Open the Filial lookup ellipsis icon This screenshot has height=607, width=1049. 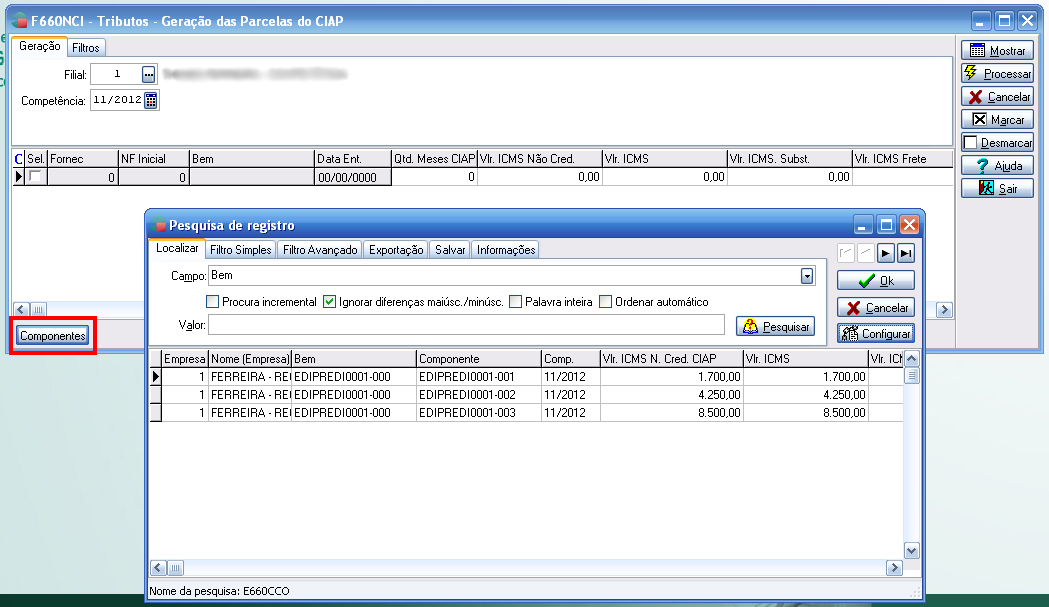[149, 74]
